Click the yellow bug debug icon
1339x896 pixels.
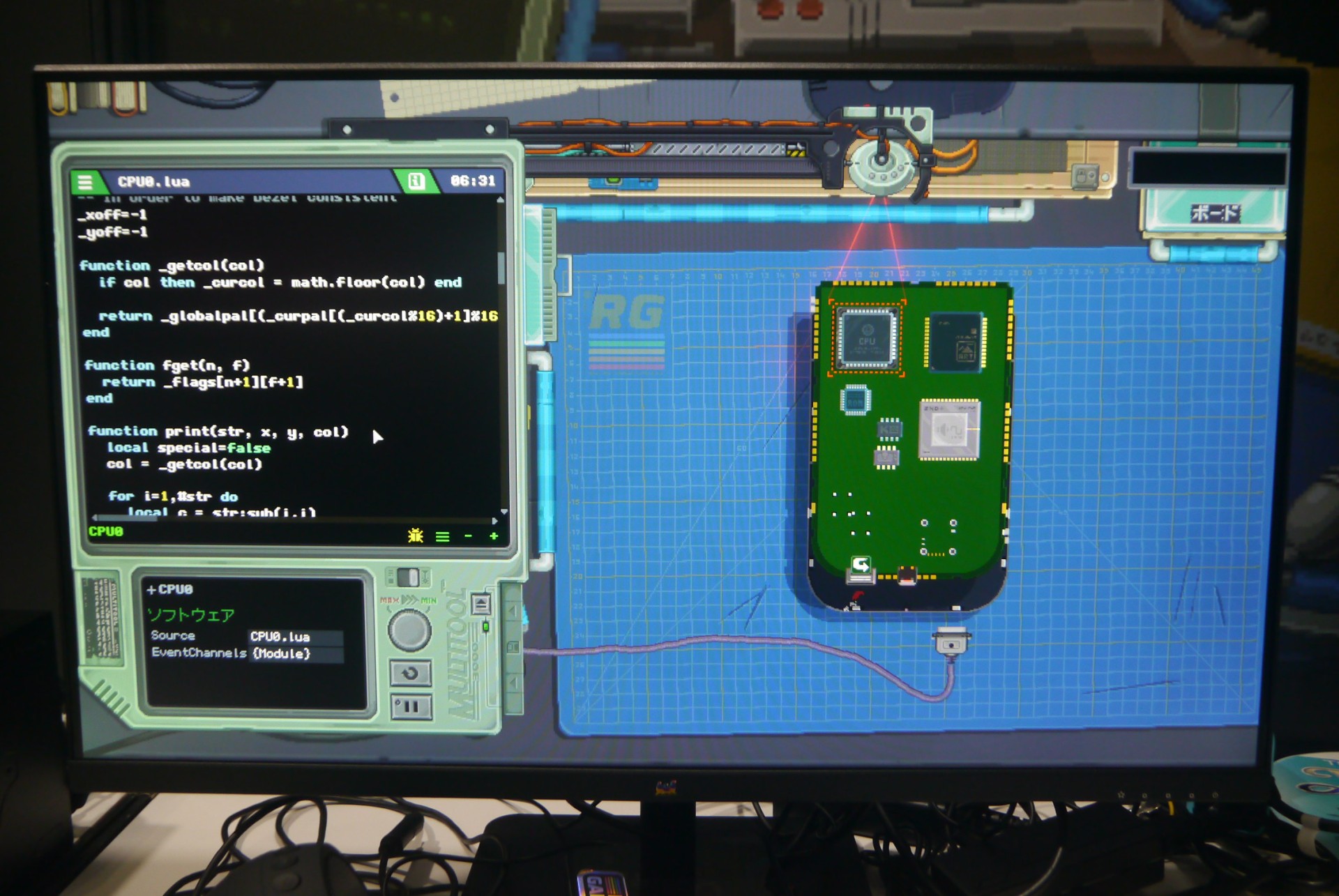click(x=416, y=536)
